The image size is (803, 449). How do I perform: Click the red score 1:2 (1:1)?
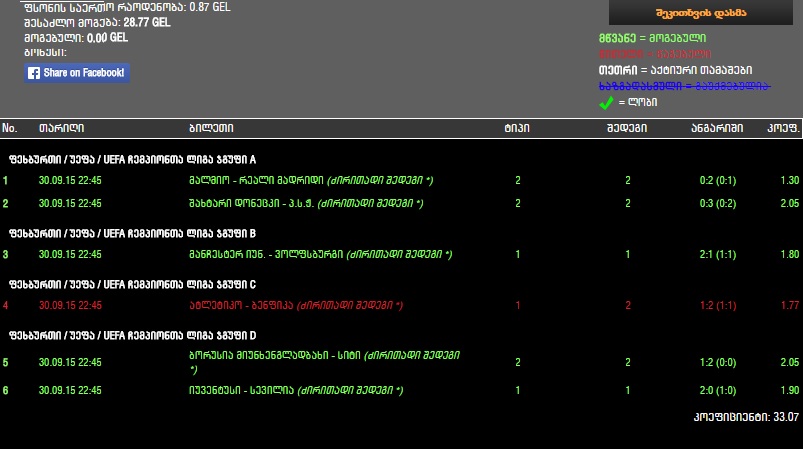tap(718, 306)
